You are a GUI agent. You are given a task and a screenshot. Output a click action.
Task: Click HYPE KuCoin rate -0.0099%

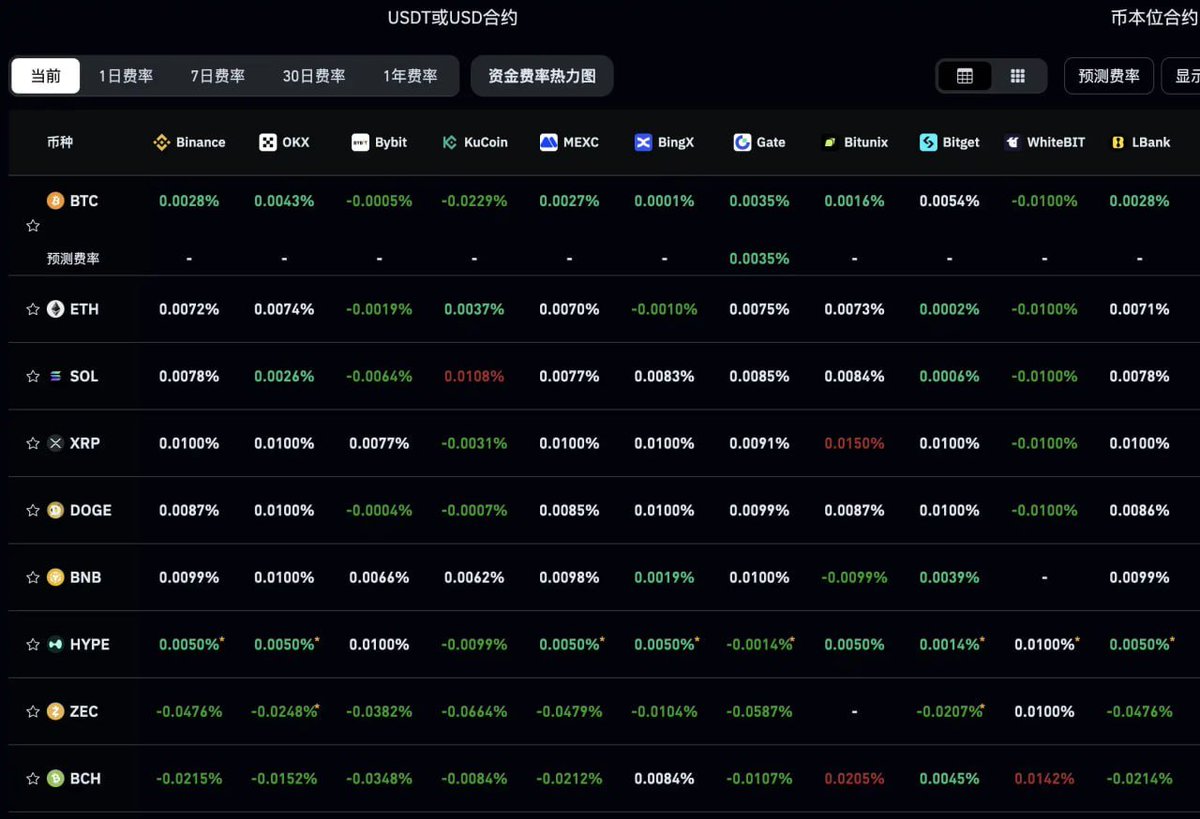474,644
